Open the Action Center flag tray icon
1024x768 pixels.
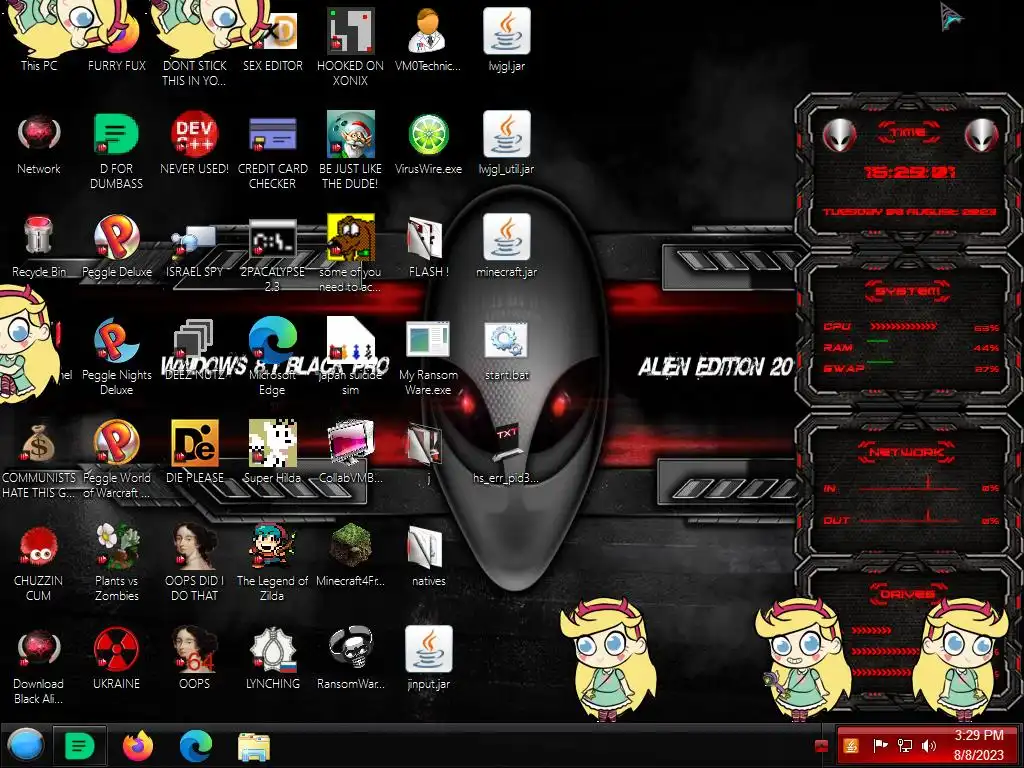(x=880, y=745)
